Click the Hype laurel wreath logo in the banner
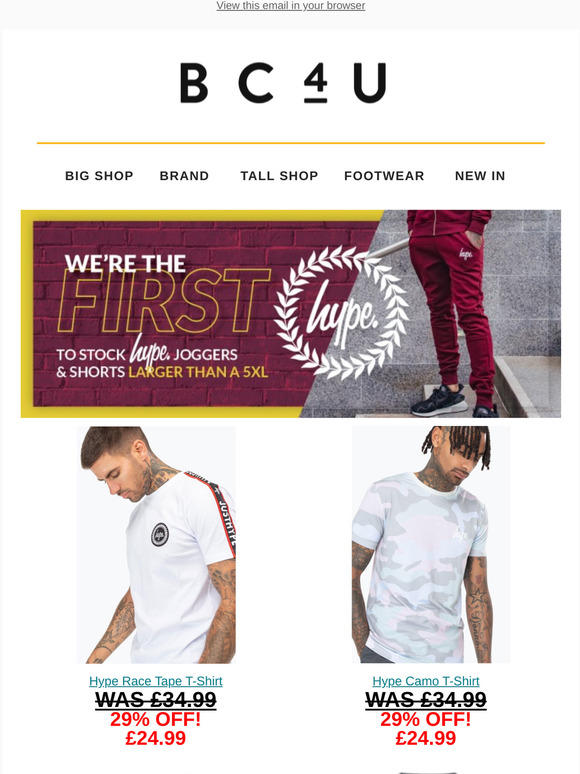 point(342,312)
